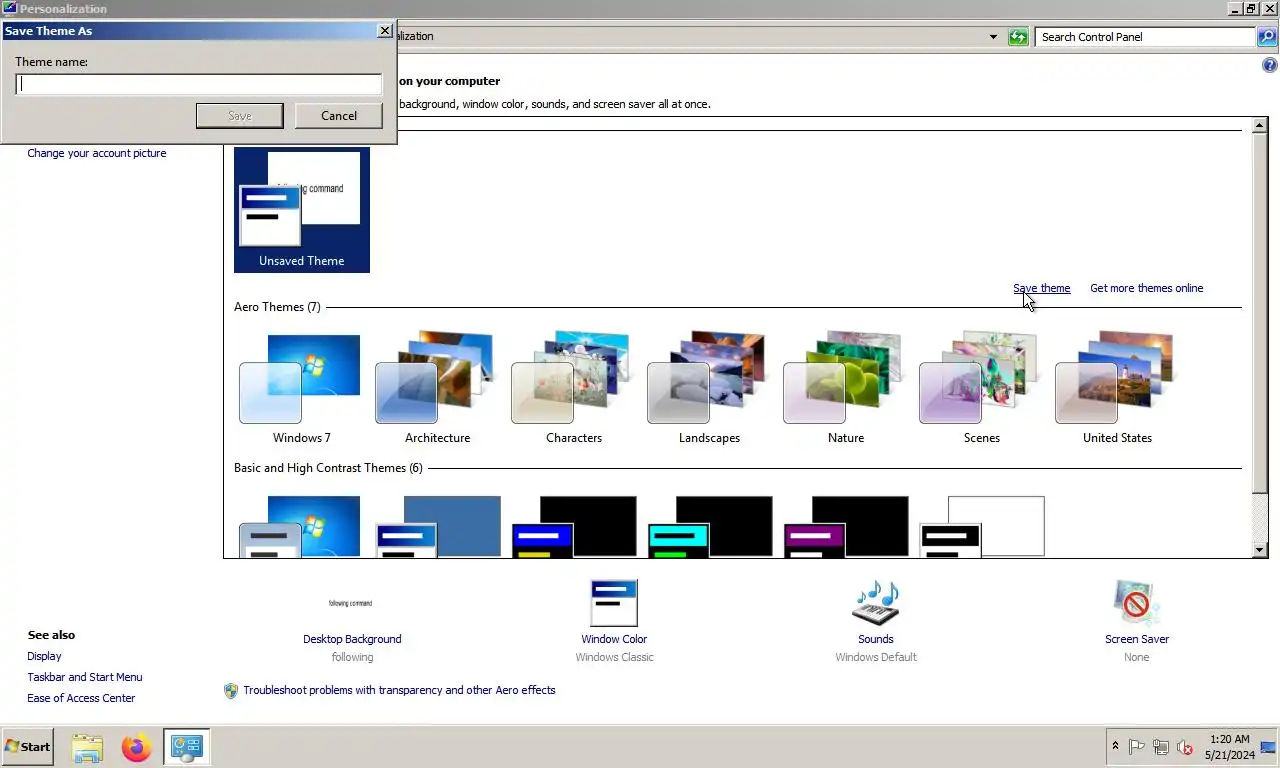The height and width of the screenshot is (768, 1280).
Task: Open the Display link under See also
Action: tap(44, 656)
